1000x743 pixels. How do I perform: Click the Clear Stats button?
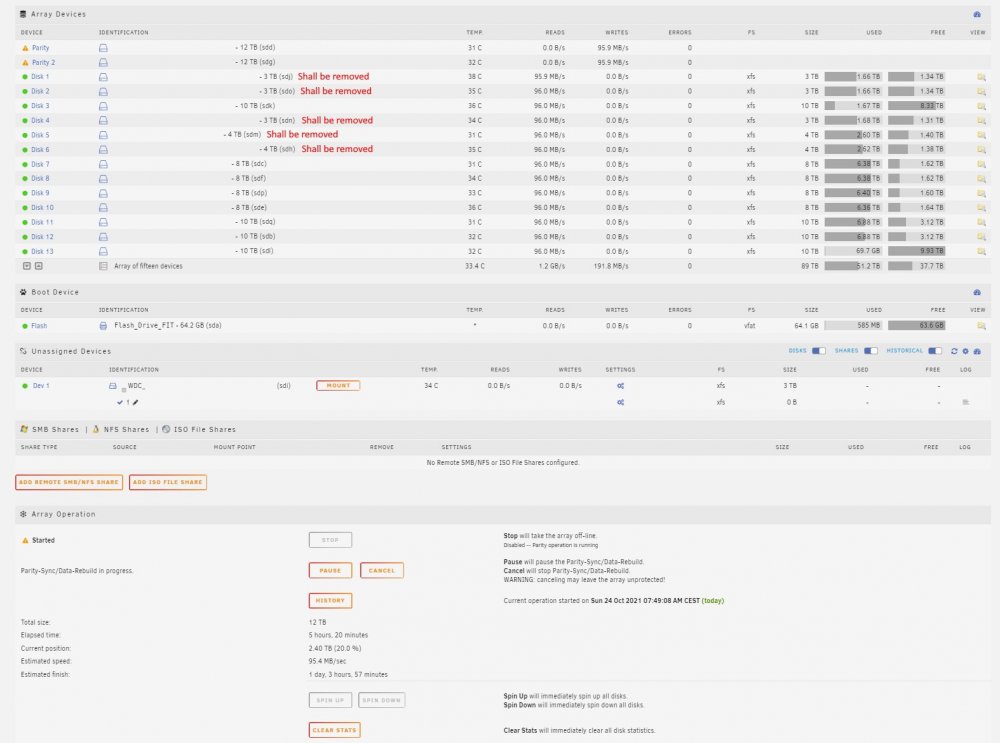coord(334,730)
